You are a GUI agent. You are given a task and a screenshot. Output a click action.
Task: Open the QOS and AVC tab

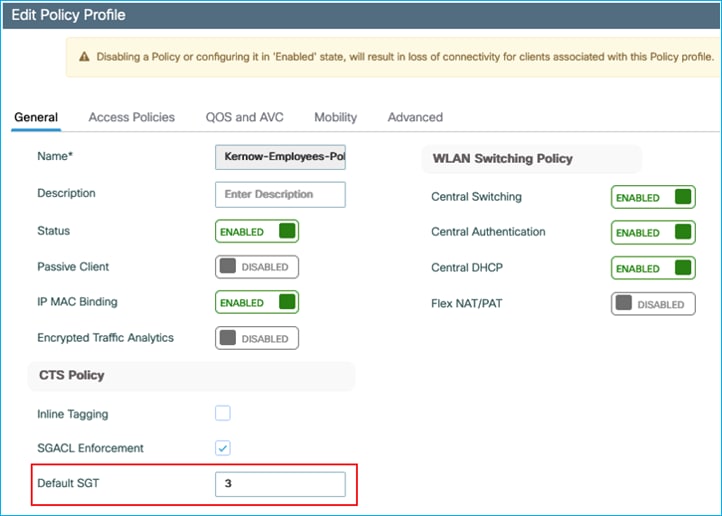(245, 117)
